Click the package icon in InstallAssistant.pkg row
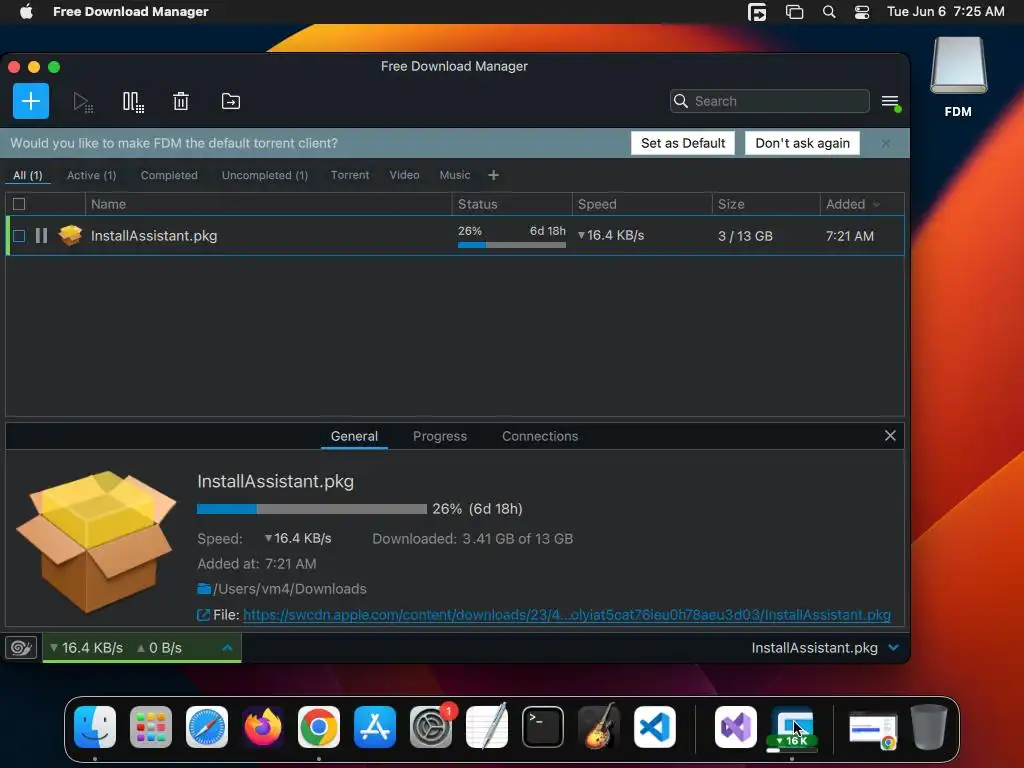The height and width of the screenshot is (768, 1024). coord(71,235)
